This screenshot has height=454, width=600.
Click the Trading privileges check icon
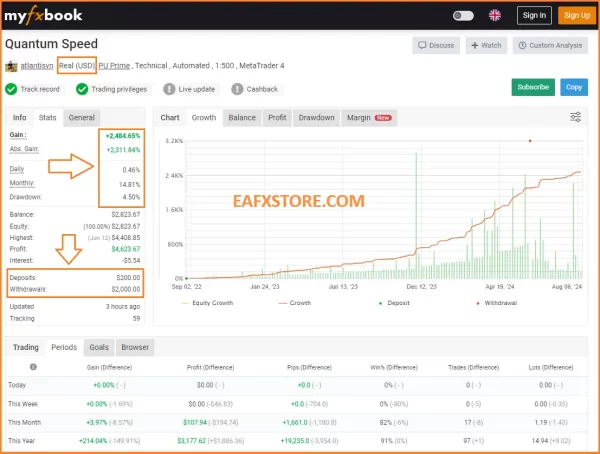pyautogui.click(x=82, y=89)
